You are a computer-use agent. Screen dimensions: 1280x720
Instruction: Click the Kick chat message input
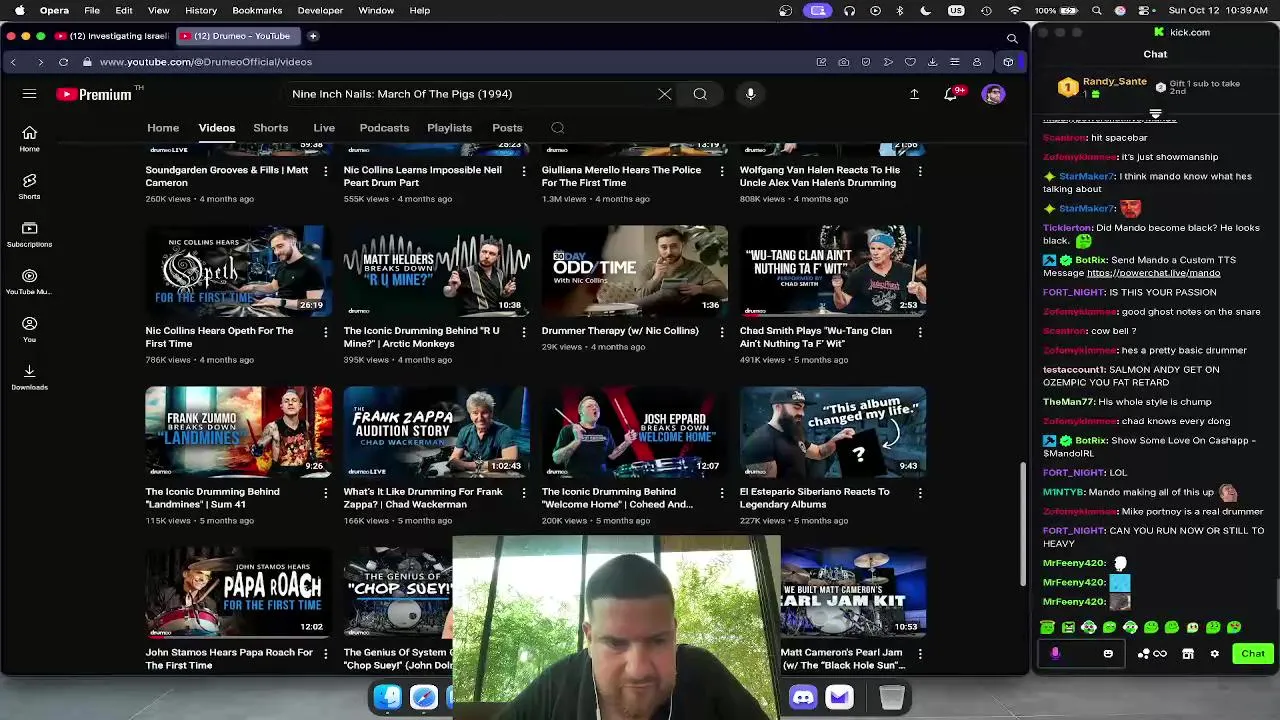[1080, 654]
